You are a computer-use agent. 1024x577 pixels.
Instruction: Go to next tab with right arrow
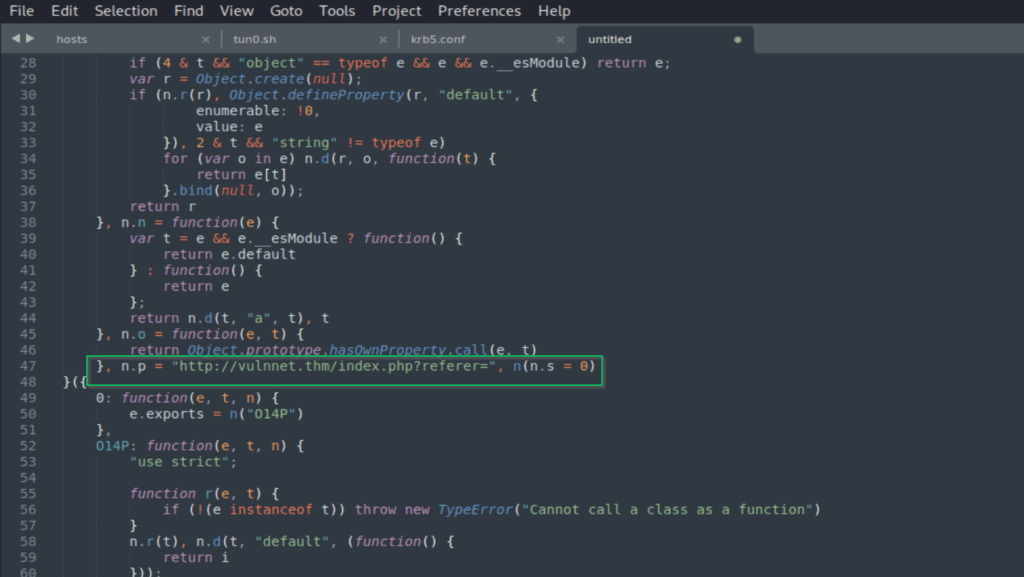pyautogui.click(x=30, y=39)
